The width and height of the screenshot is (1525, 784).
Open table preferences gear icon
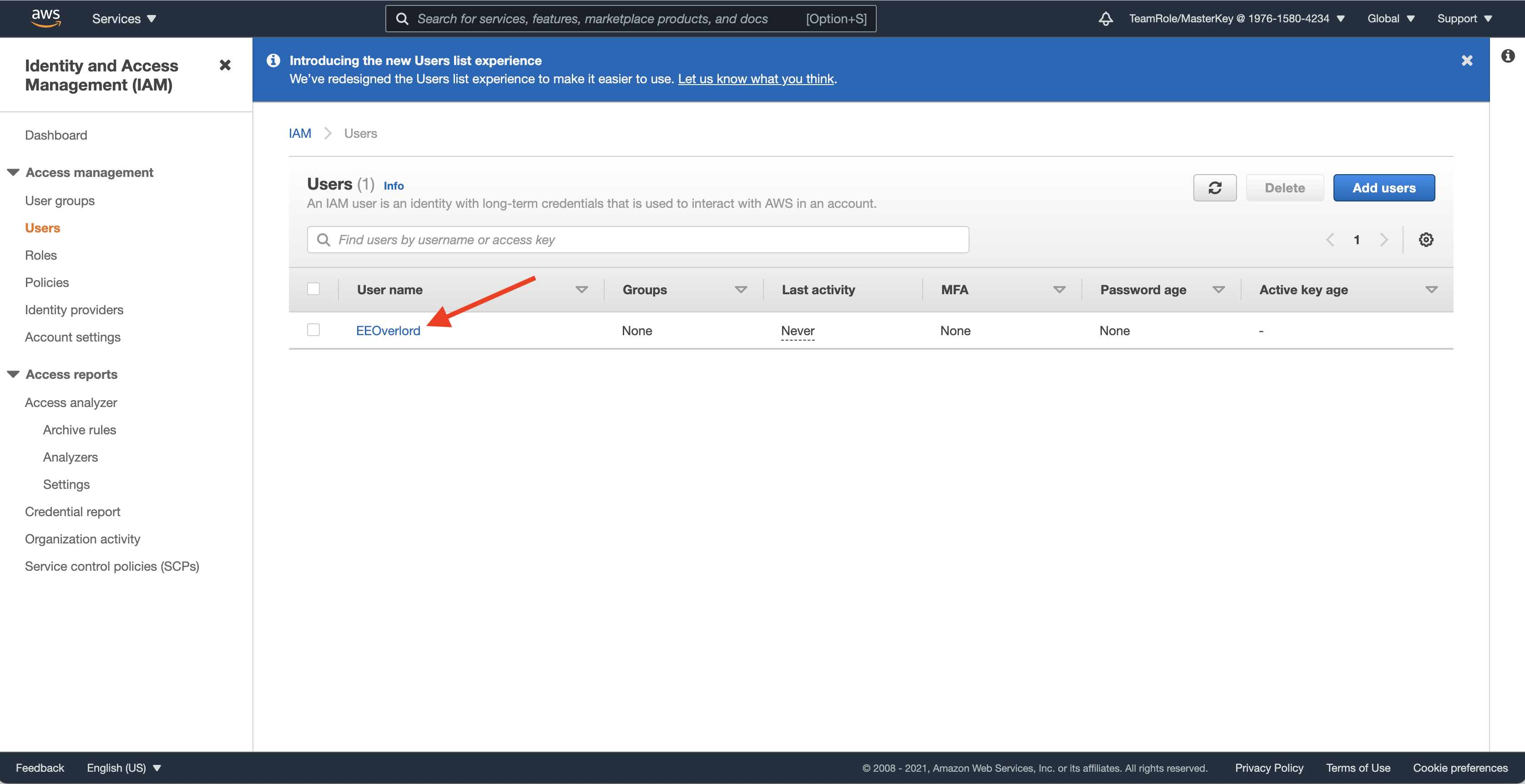1425,240
